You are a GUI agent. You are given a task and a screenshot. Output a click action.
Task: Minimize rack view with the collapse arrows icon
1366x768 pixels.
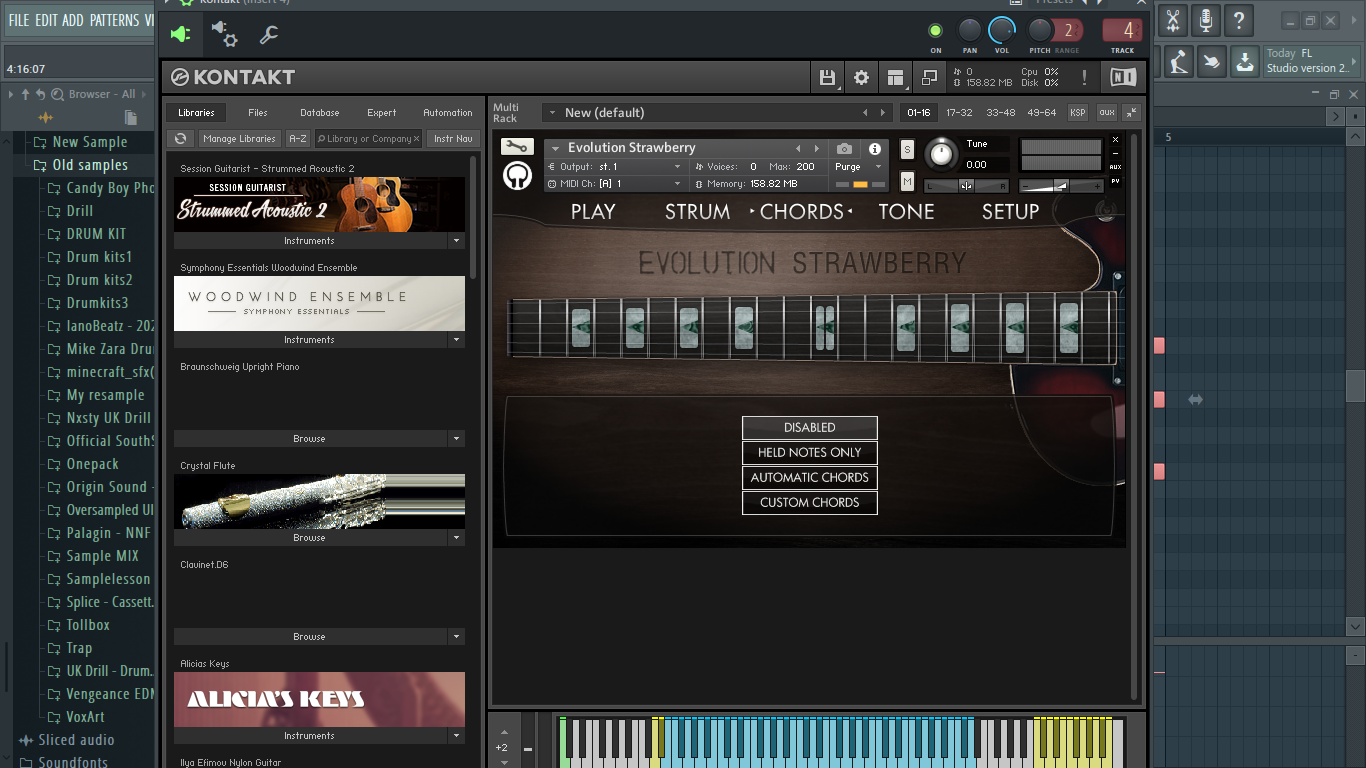coord(1132,113)
